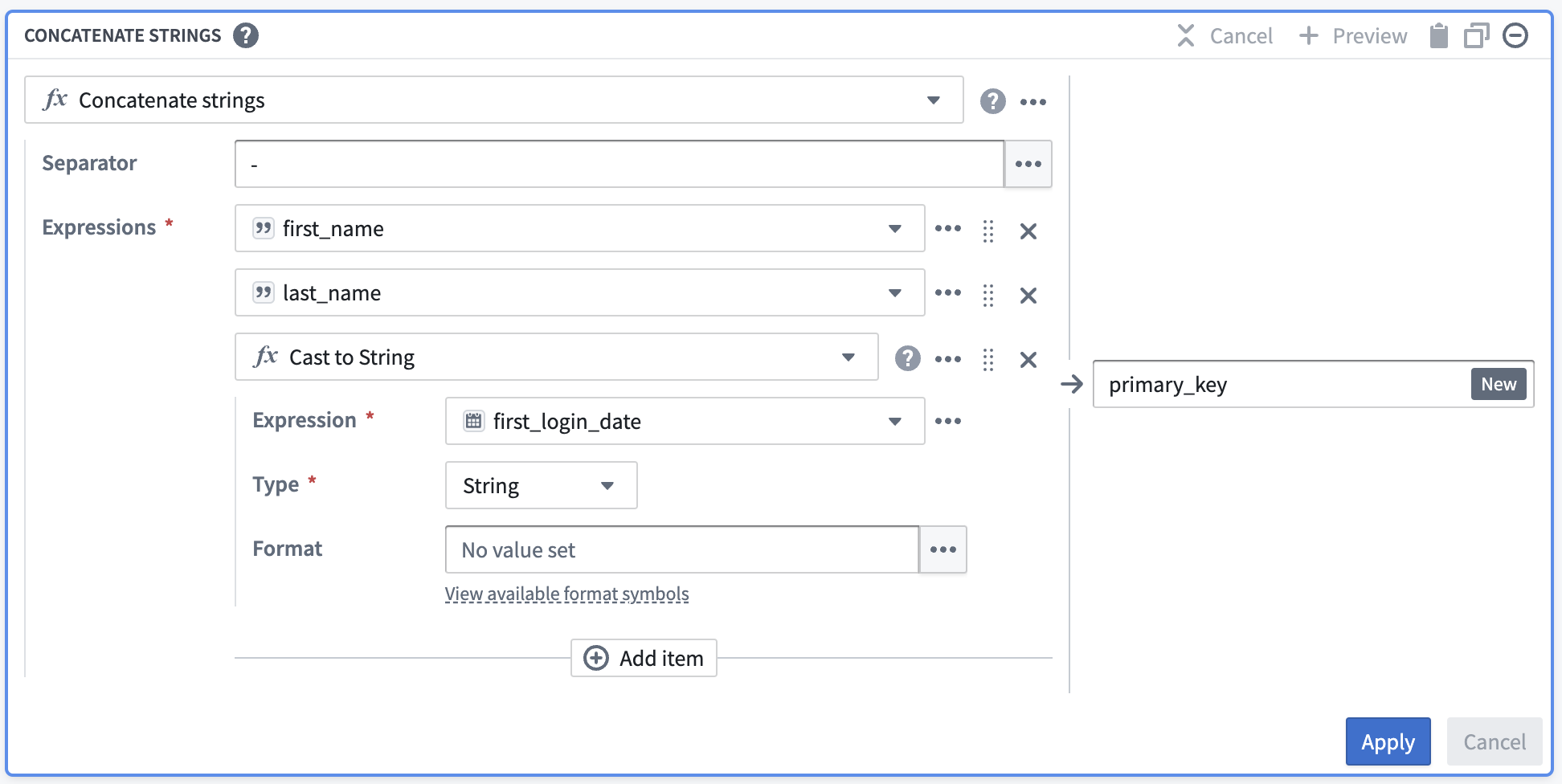Open the ellipsis menu next to the Separator field
Image resolution: width=1562 pixels, height=784 pixels.
tap(1028, 163)
